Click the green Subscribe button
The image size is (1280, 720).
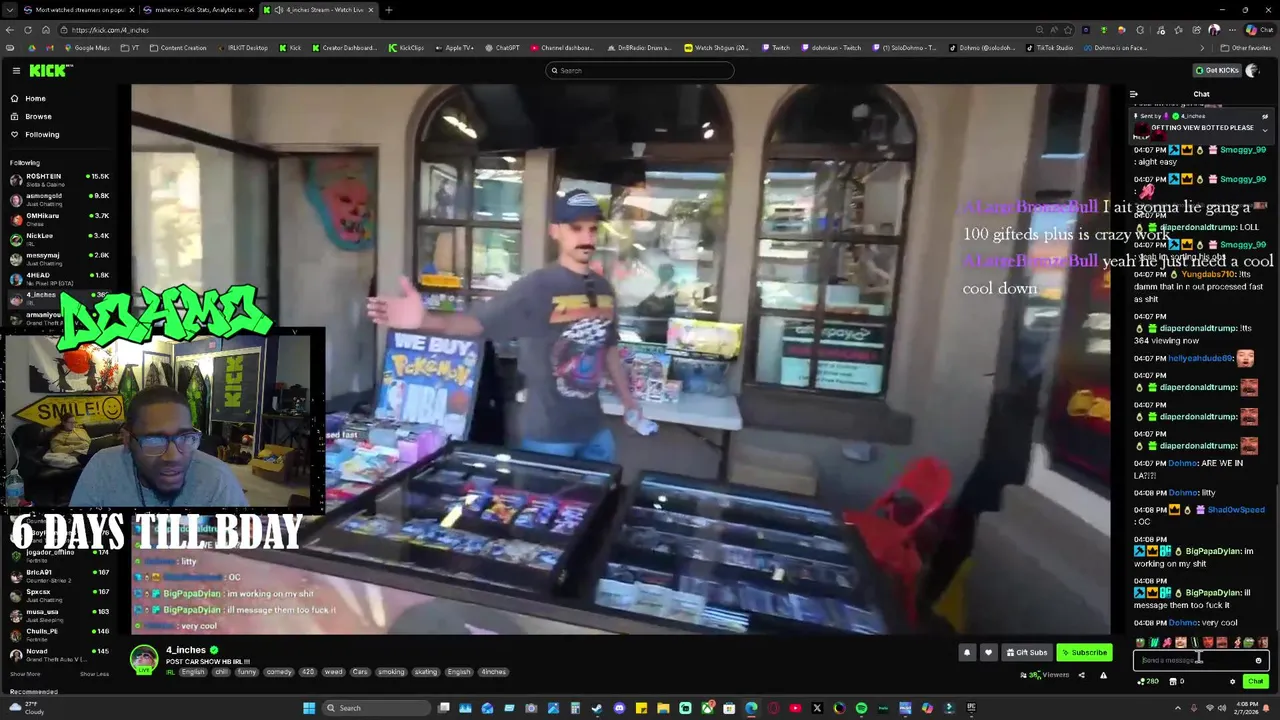[1084, 652]
